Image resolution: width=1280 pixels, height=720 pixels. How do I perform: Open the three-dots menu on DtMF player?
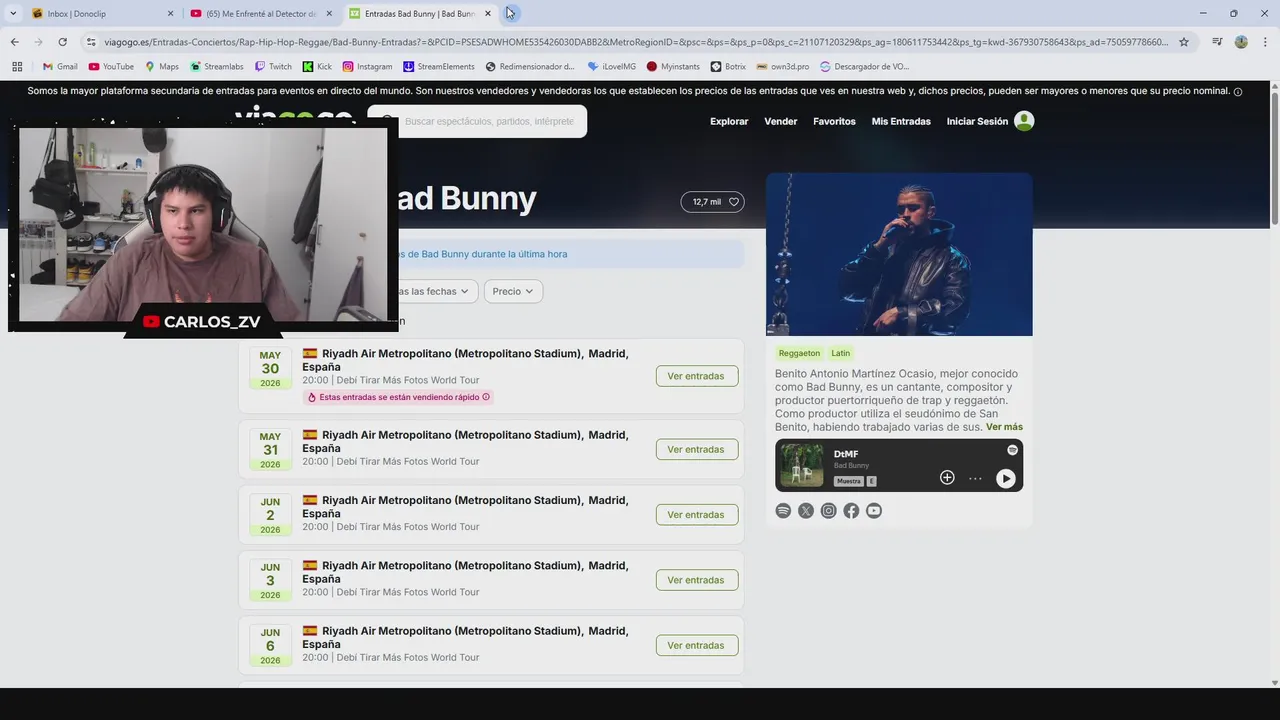(976, 478)
